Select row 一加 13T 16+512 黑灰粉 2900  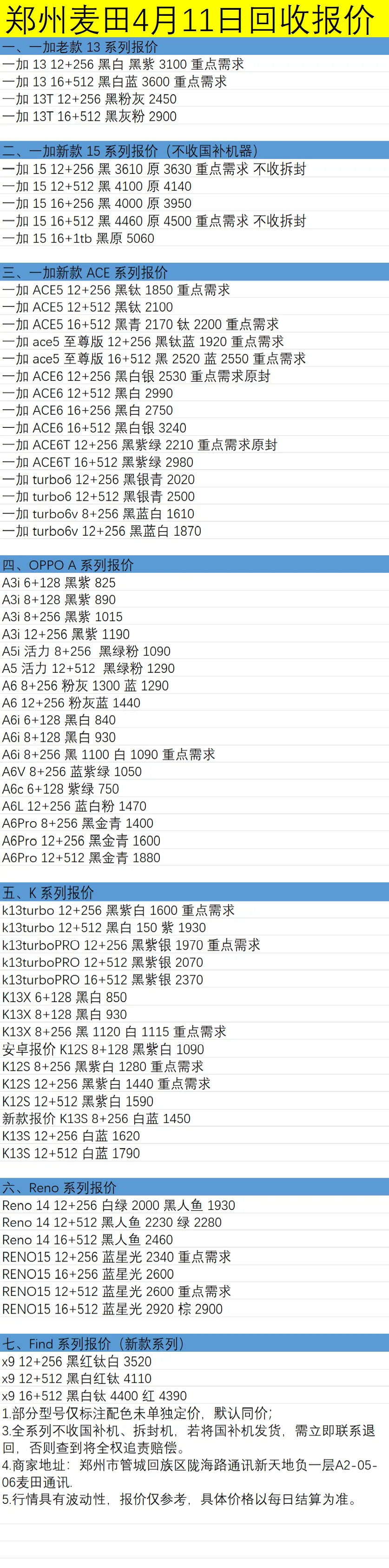point(194,116)
